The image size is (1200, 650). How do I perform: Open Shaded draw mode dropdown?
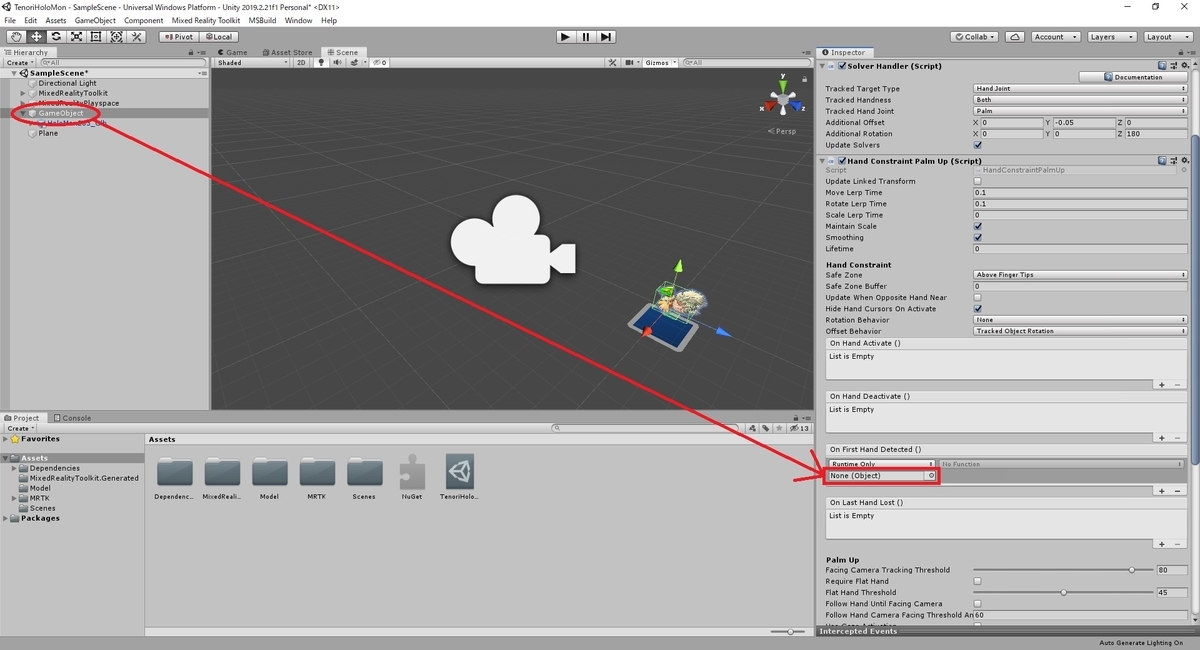[252, 62]
